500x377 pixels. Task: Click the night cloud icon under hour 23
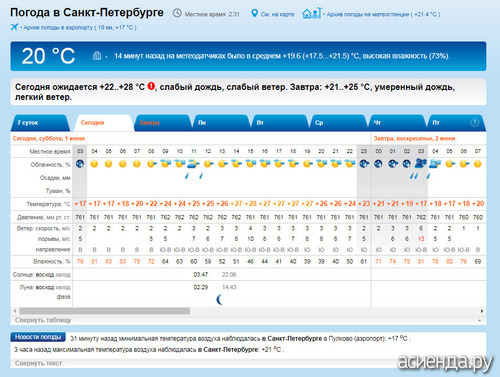(364, 164)
